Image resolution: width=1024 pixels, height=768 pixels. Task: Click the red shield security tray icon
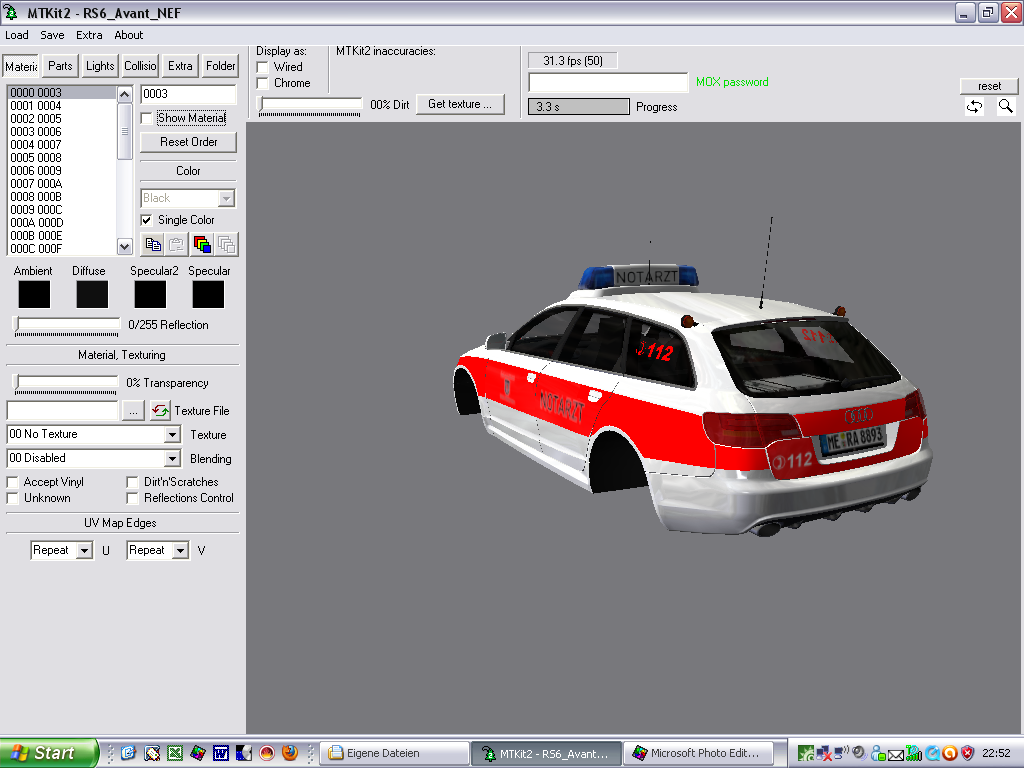tap(968, 754)
